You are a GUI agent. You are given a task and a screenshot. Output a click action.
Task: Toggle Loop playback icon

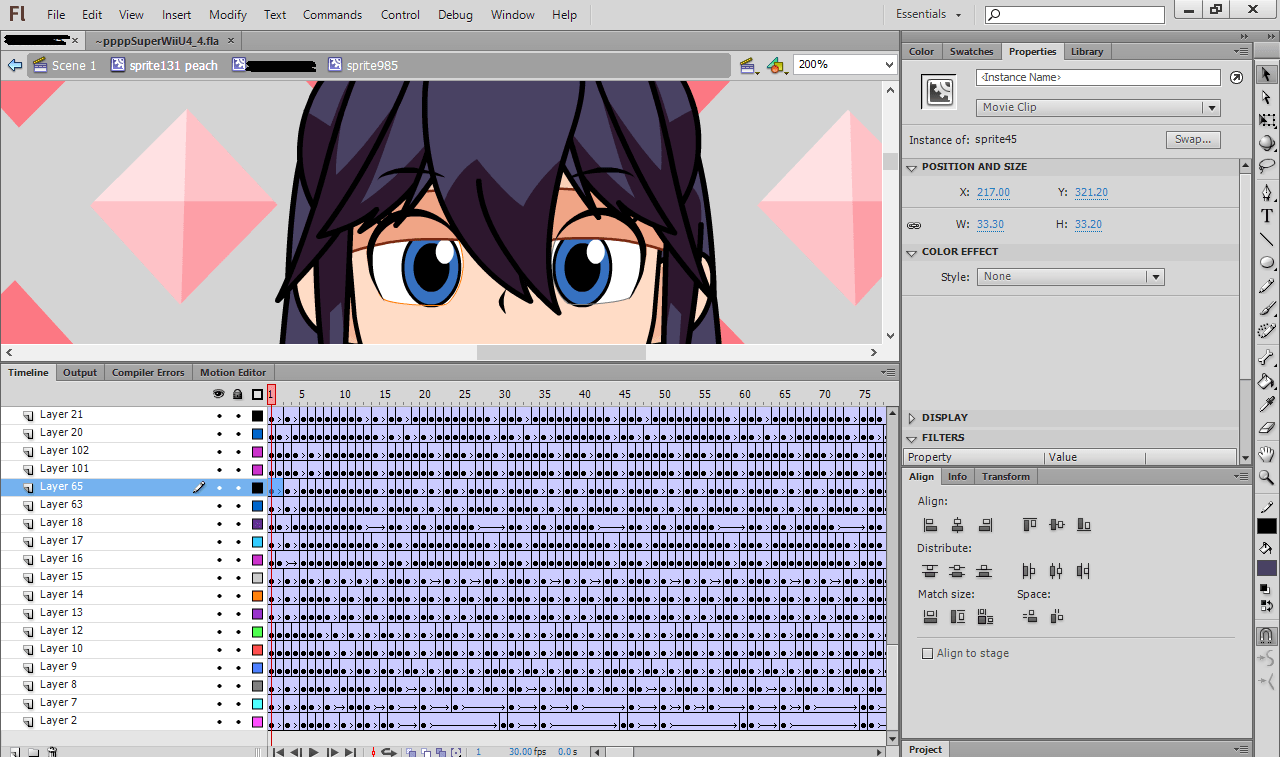pyautogui.click(x=389, y=752)
